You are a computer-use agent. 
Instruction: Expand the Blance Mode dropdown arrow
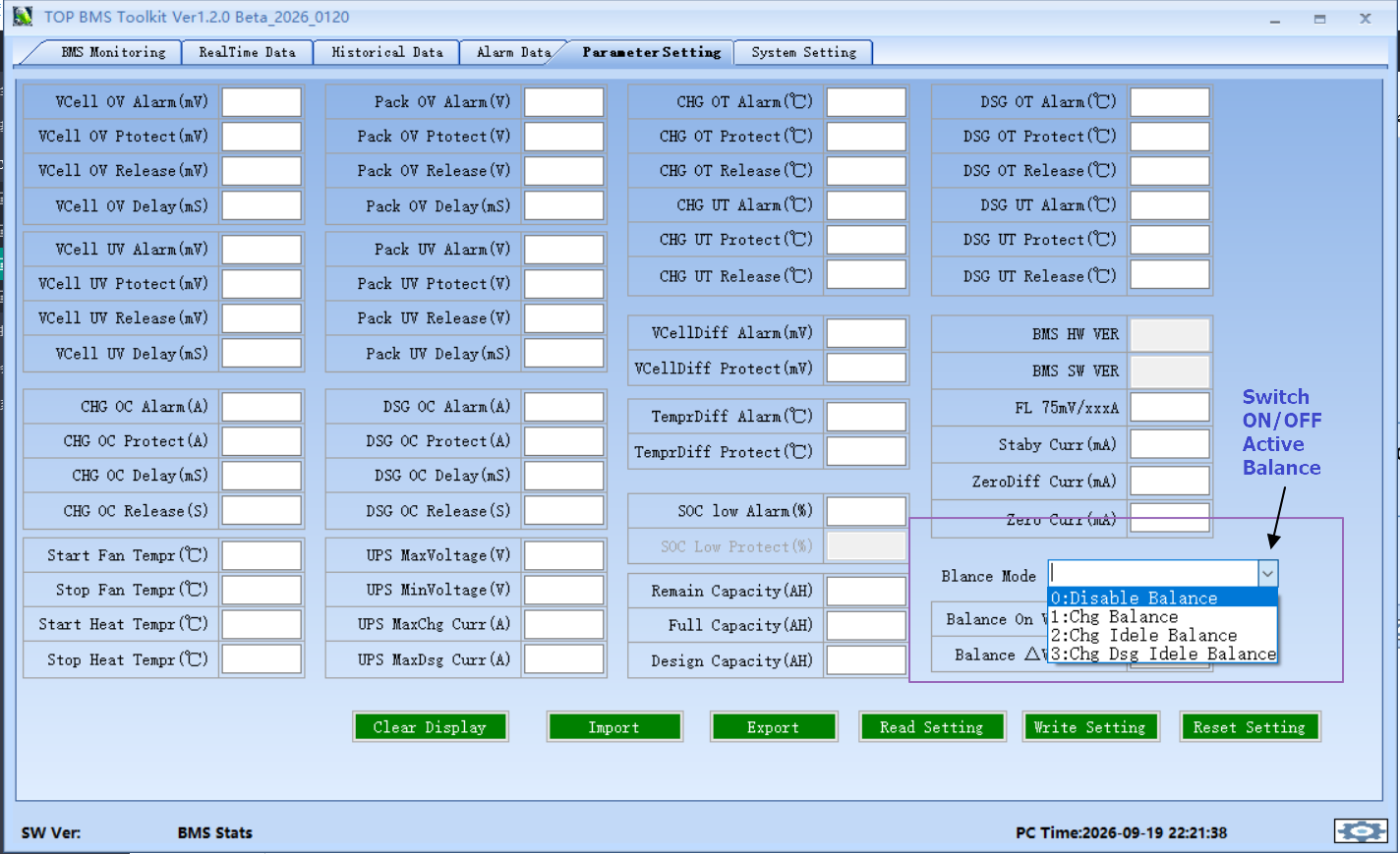point(1268,574)
